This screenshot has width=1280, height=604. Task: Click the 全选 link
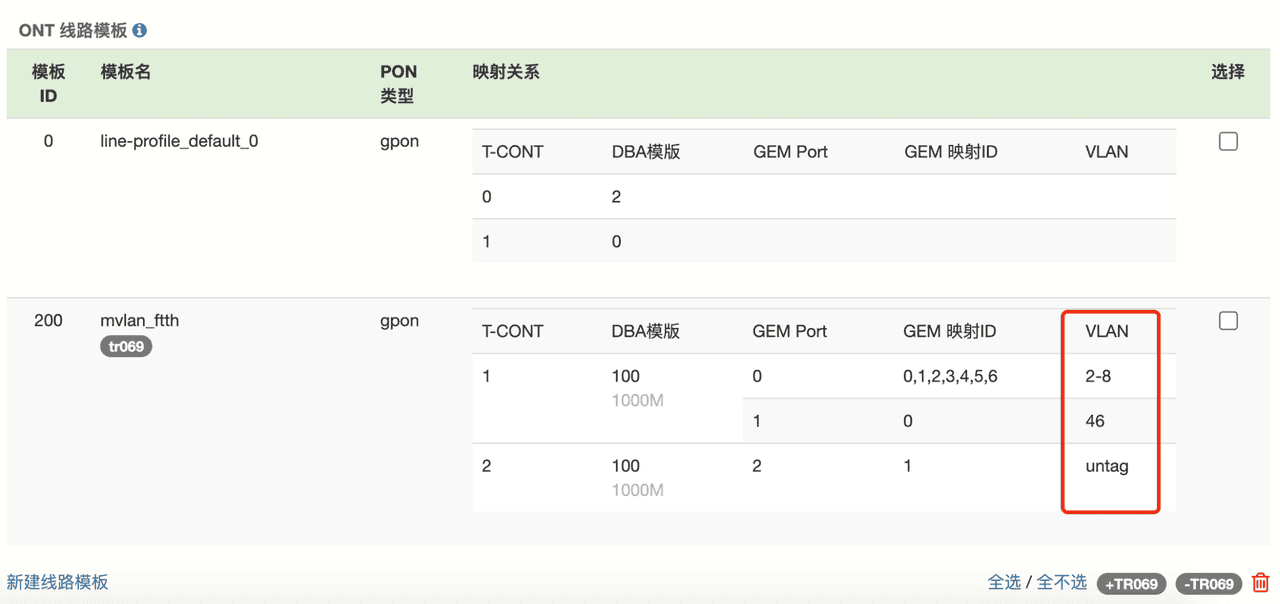tap(1004, 582)
